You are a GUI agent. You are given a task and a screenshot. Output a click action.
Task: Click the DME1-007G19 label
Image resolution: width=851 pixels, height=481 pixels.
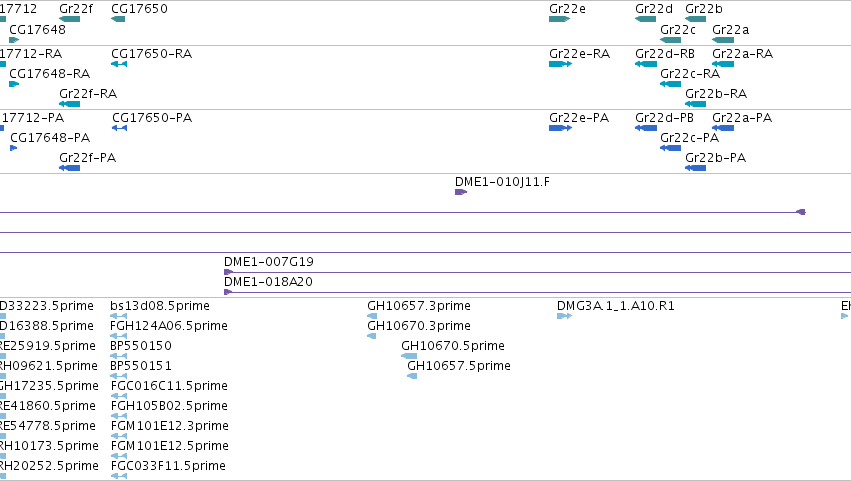pyautogui.click(x=269, y=262)
